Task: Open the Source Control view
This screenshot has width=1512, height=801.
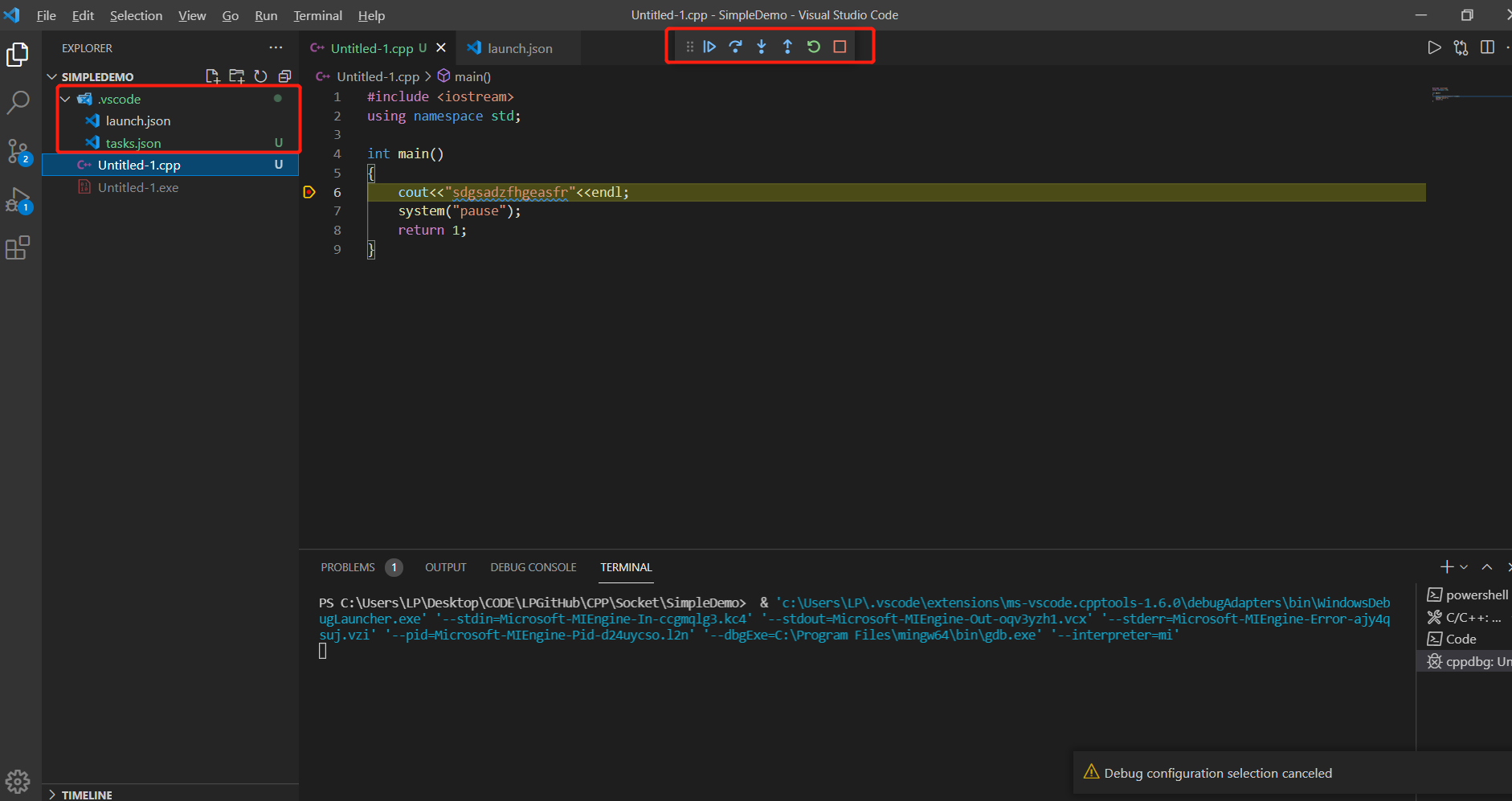Action: pyautogui.click(x=18, y=151)
